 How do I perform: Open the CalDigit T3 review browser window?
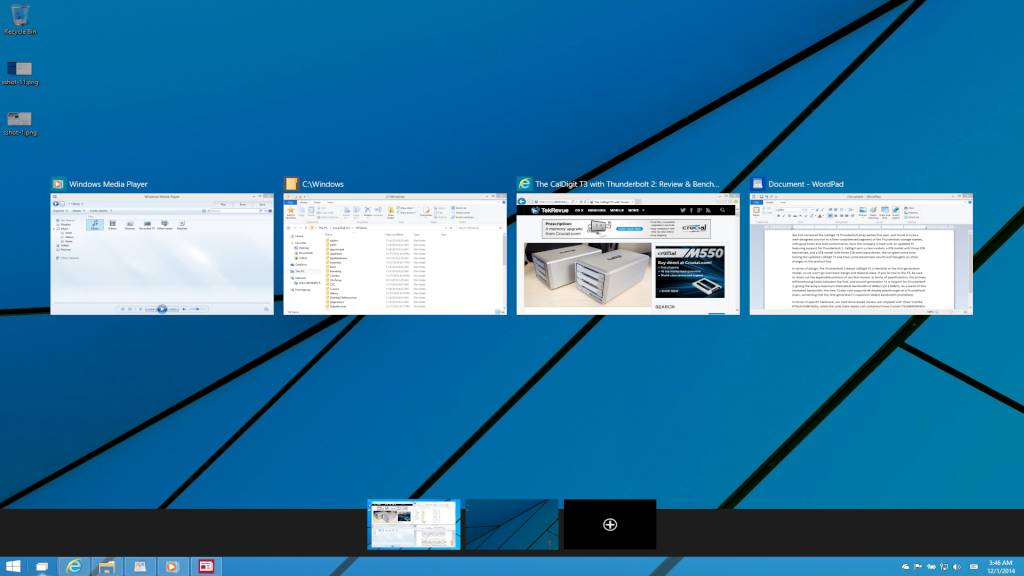[626, 248]
